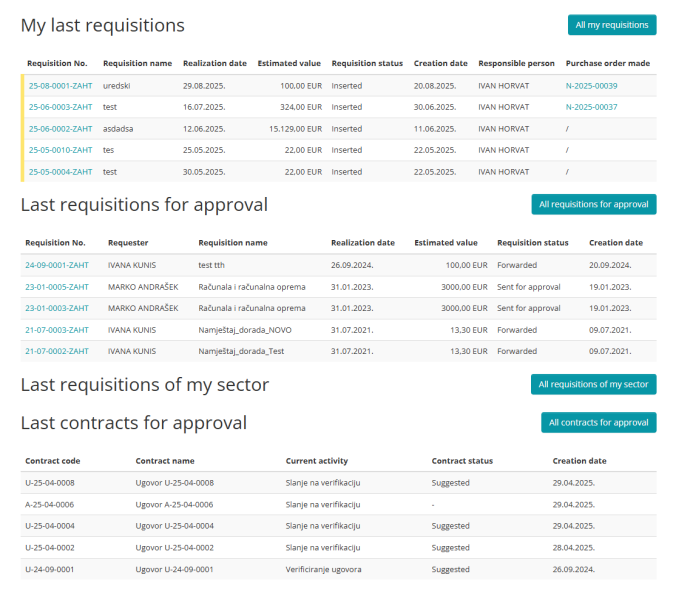This screenshot has height=597, width=673.
Task: Open All requisitions for approval
Action: click(x=593, y=204)
